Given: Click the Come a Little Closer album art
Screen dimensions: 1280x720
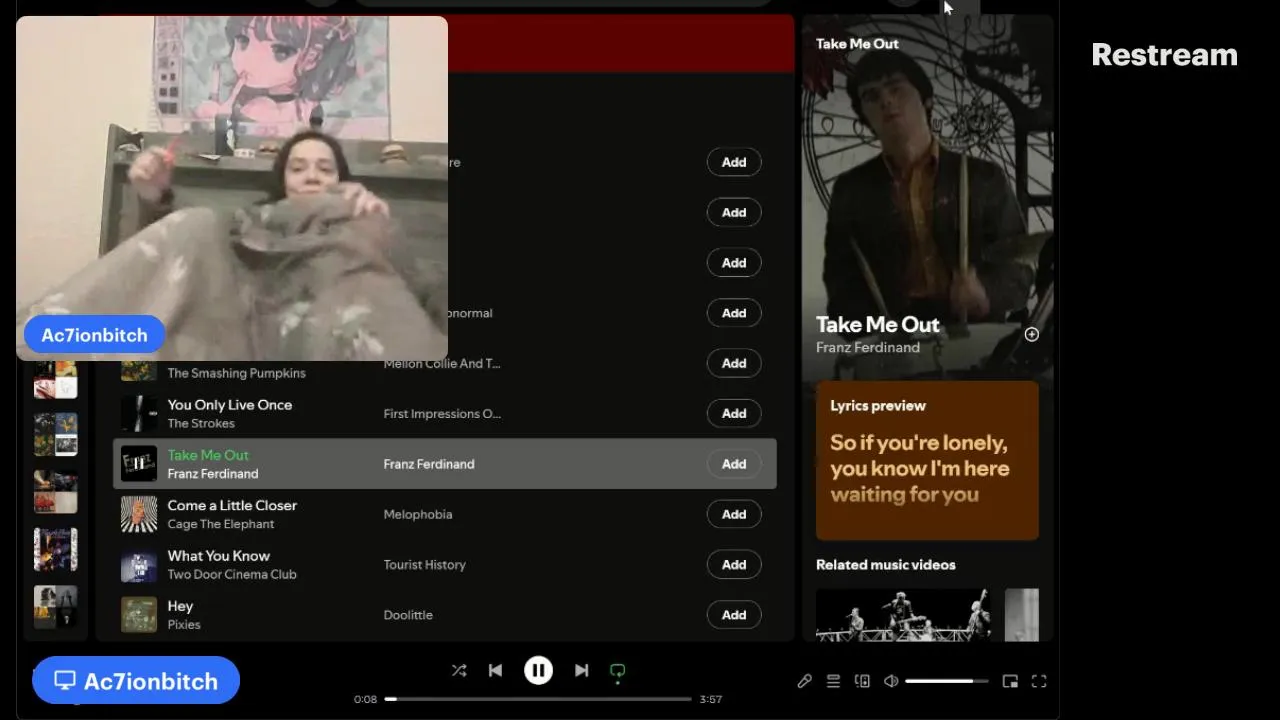Looking at the screenshot, I should click(139, 514).
